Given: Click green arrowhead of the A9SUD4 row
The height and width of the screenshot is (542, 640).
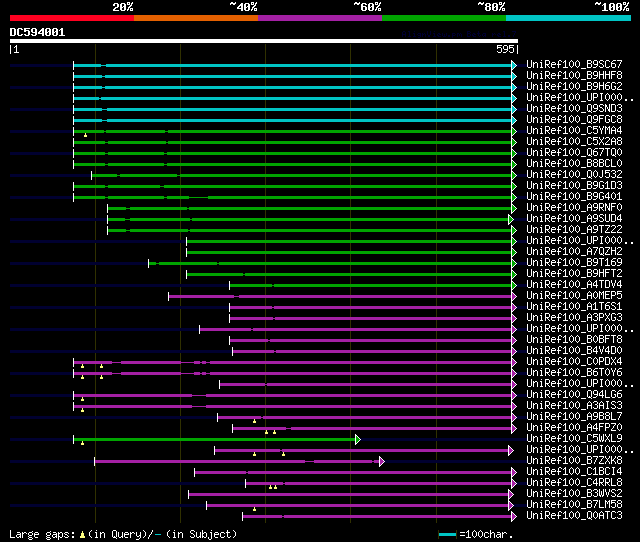Looking at the screenshot, I should 511,220.
